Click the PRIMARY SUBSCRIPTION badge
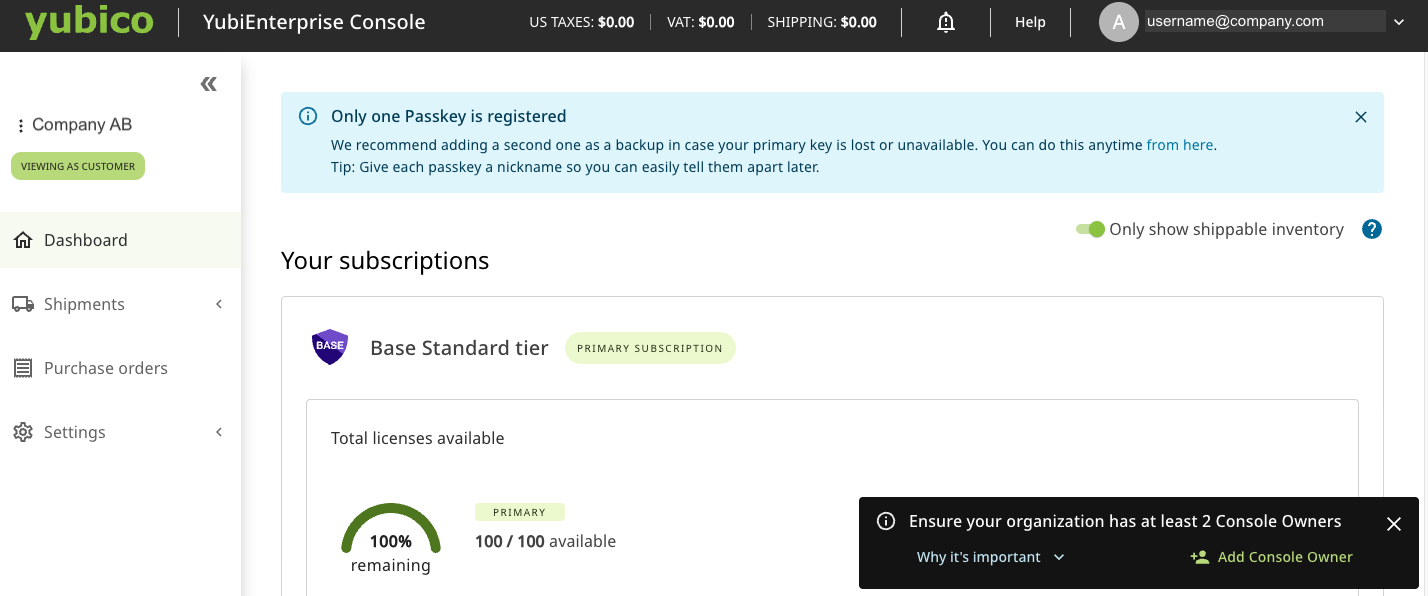Image resolution: width=1428 pixels, height=596 pixels. click(x=650, y=348)
